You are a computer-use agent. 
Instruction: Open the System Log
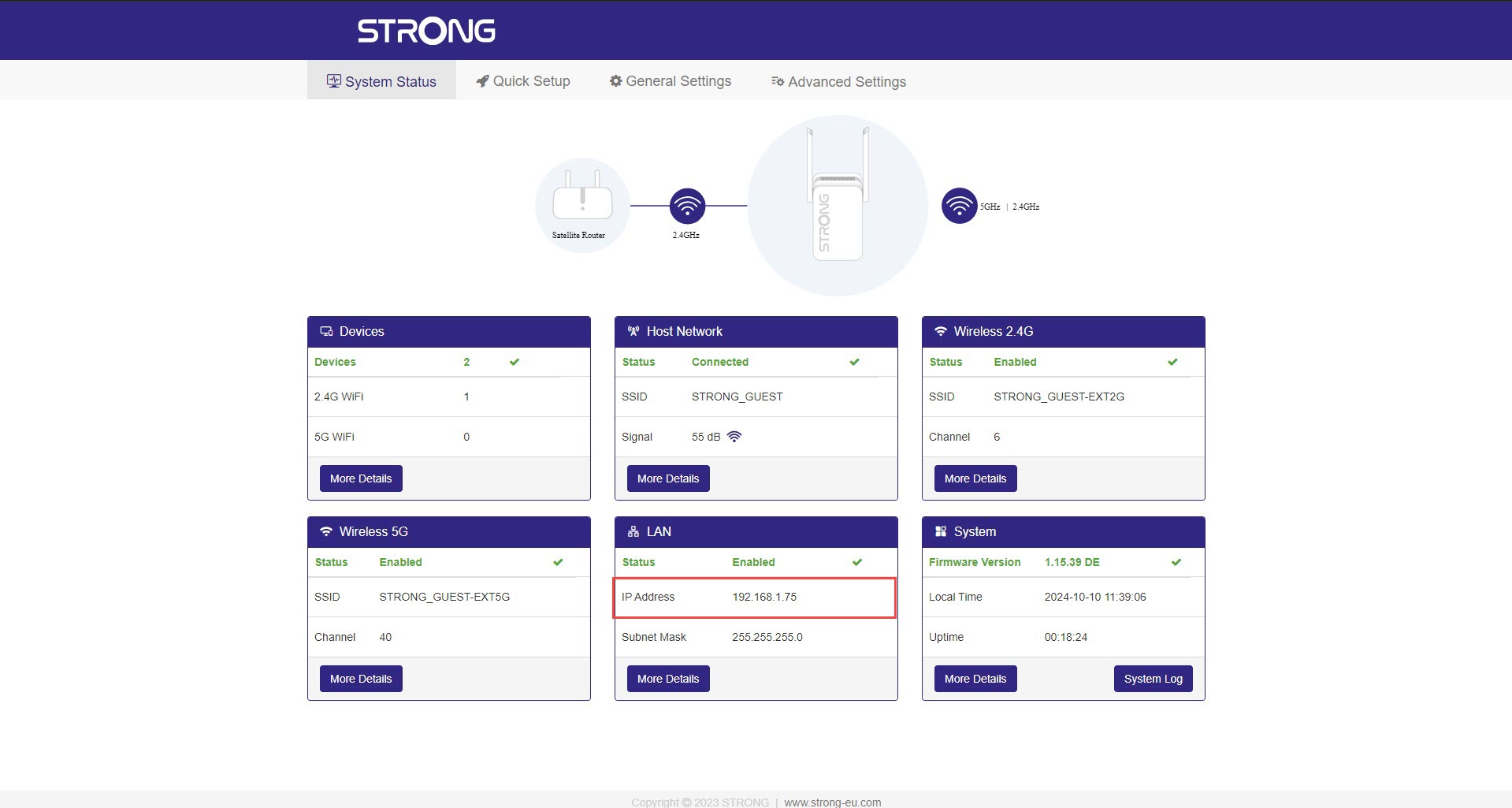(x=1154, y=679)
